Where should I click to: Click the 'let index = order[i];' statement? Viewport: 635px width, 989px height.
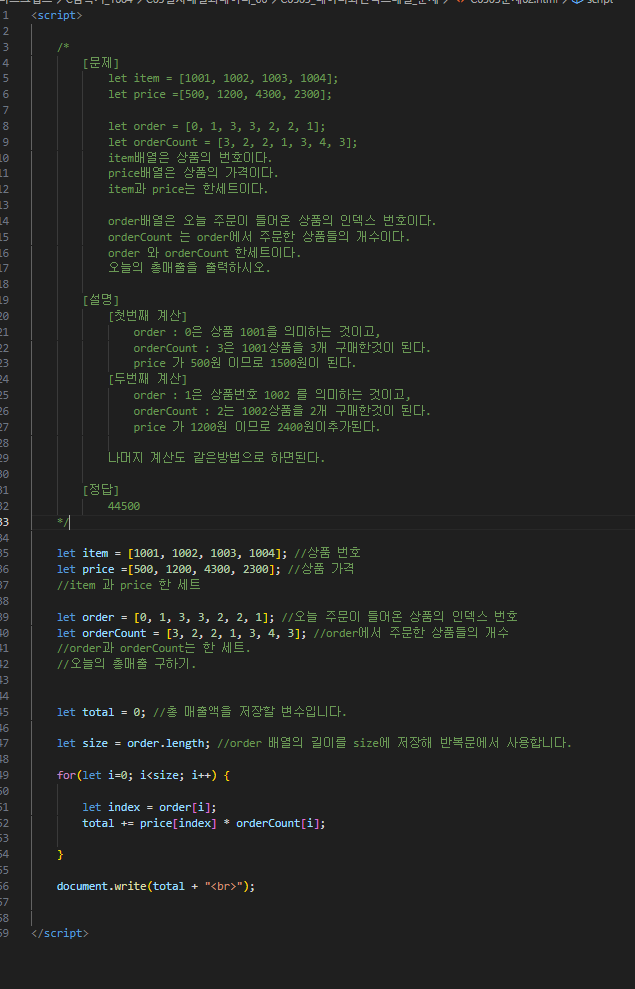[149, 807]
